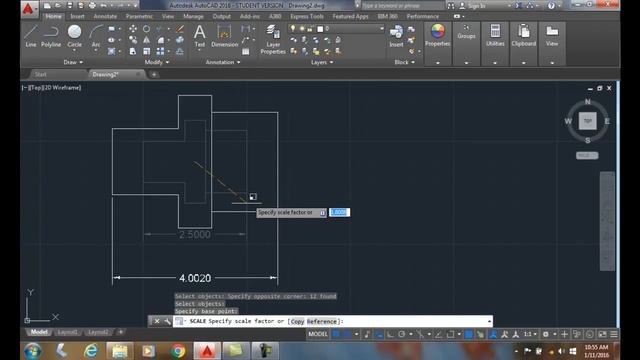Cancel command with command line X button
The height and width of the screenshot is (360, 640).
[x=157, y=321]
